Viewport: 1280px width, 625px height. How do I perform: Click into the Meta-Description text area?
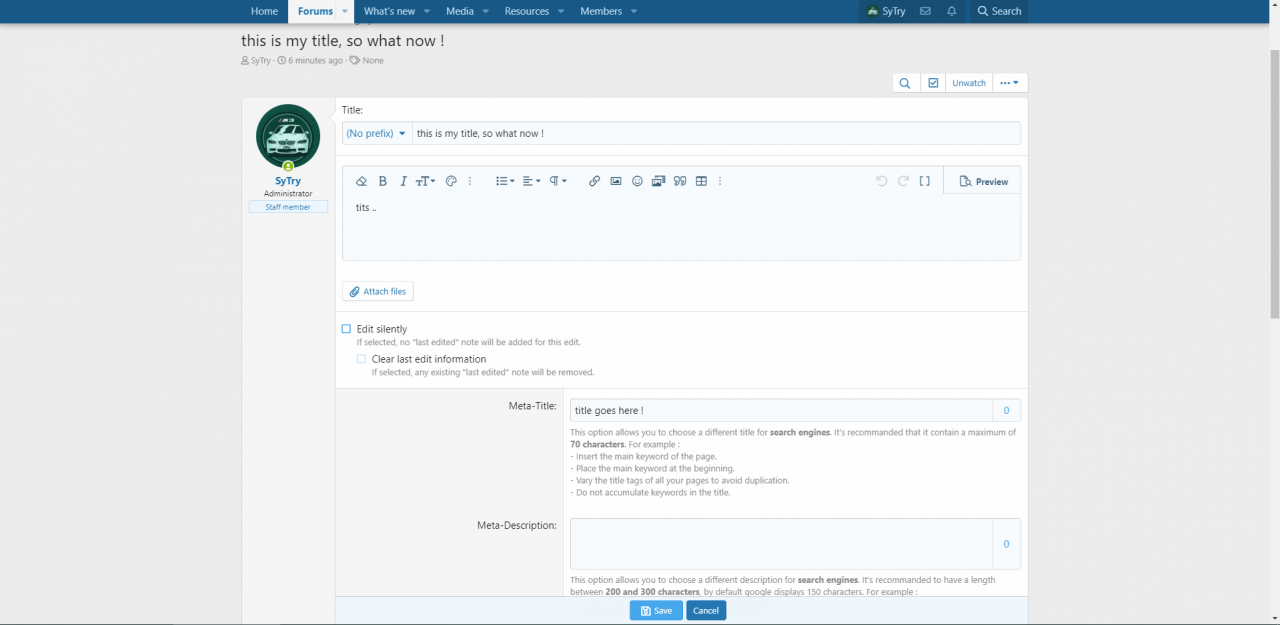point(781,544)
